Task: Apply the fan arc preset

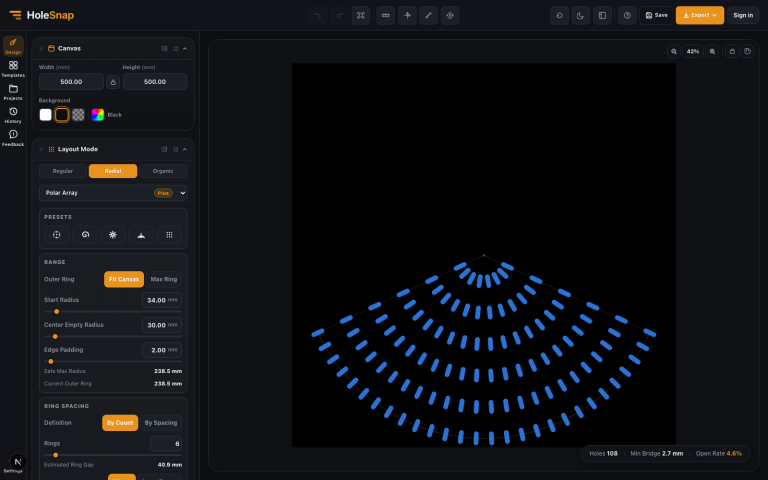Action: (141, 235)
